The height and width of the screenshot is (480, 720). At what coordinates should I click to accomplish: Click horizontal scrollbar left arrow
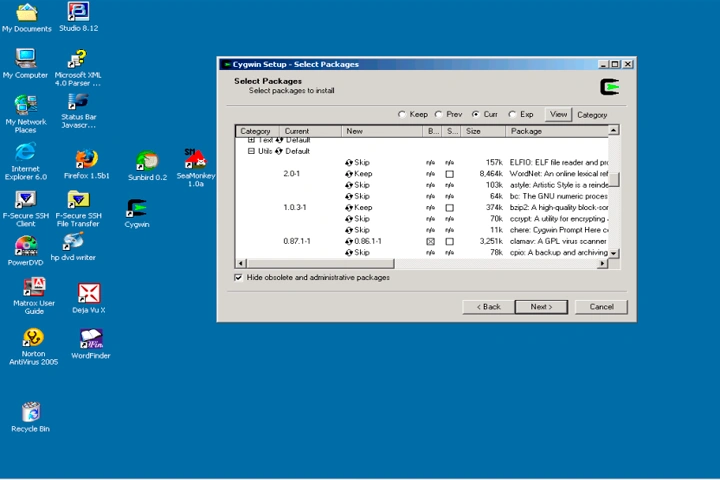click(x=241, y=264)
